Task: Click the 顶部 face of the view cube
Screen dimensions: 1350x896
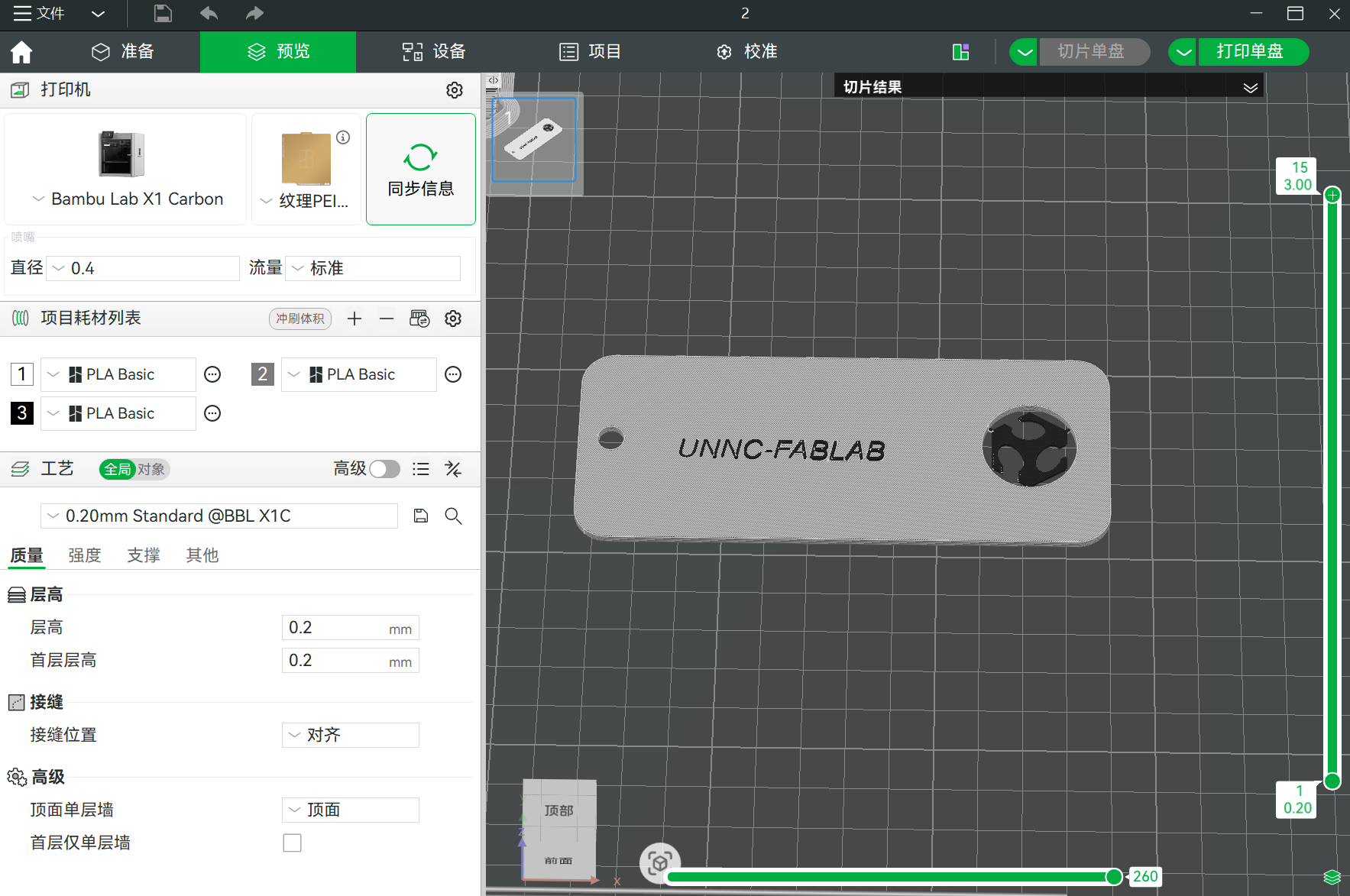Action: coord(559,810)
